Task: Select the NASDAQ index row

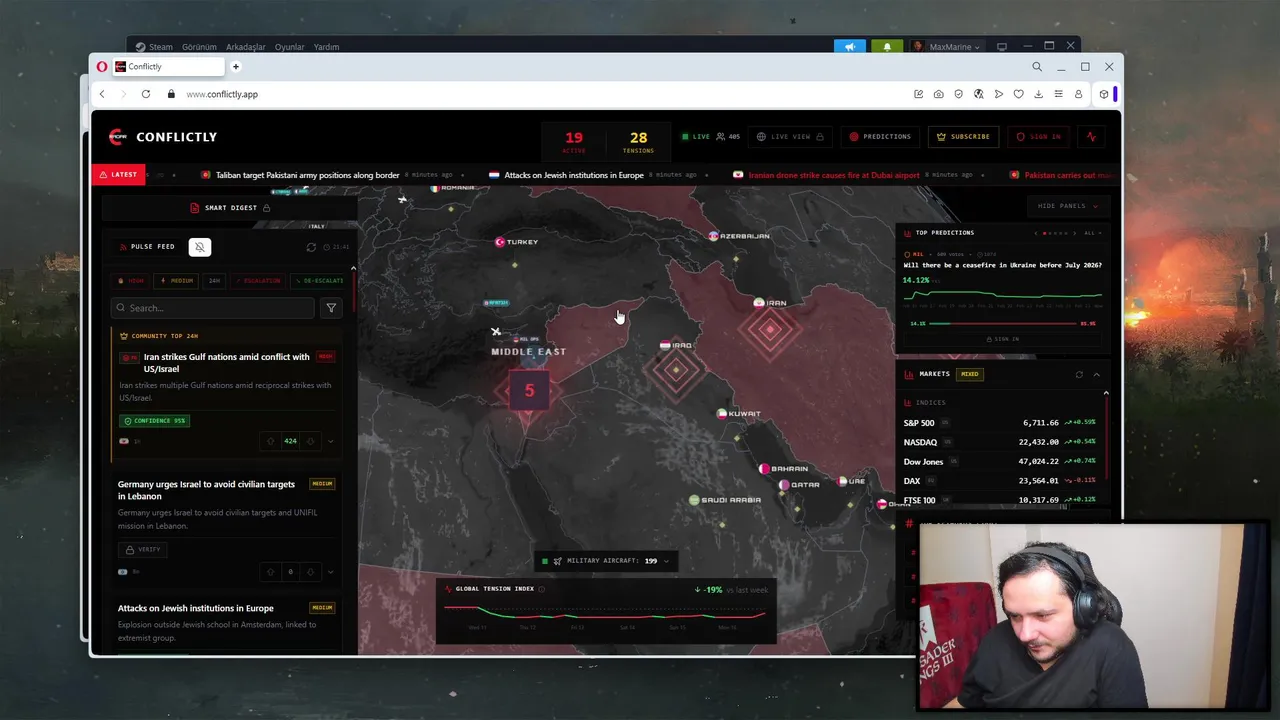Action: [1000, 442]
